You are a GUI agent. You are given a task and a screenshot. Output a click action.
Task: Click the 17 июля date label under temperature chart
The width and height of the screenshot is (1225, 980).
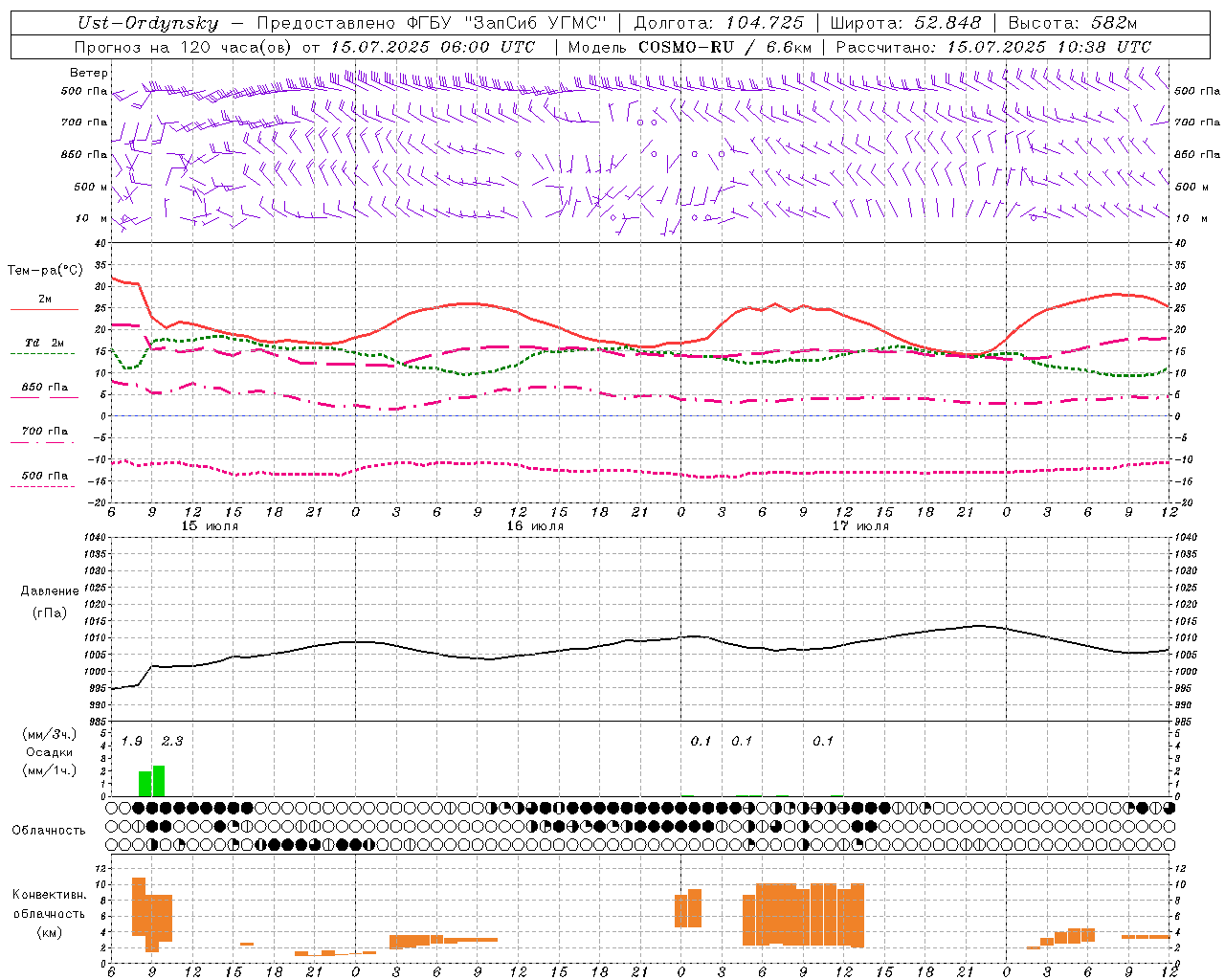860,526
